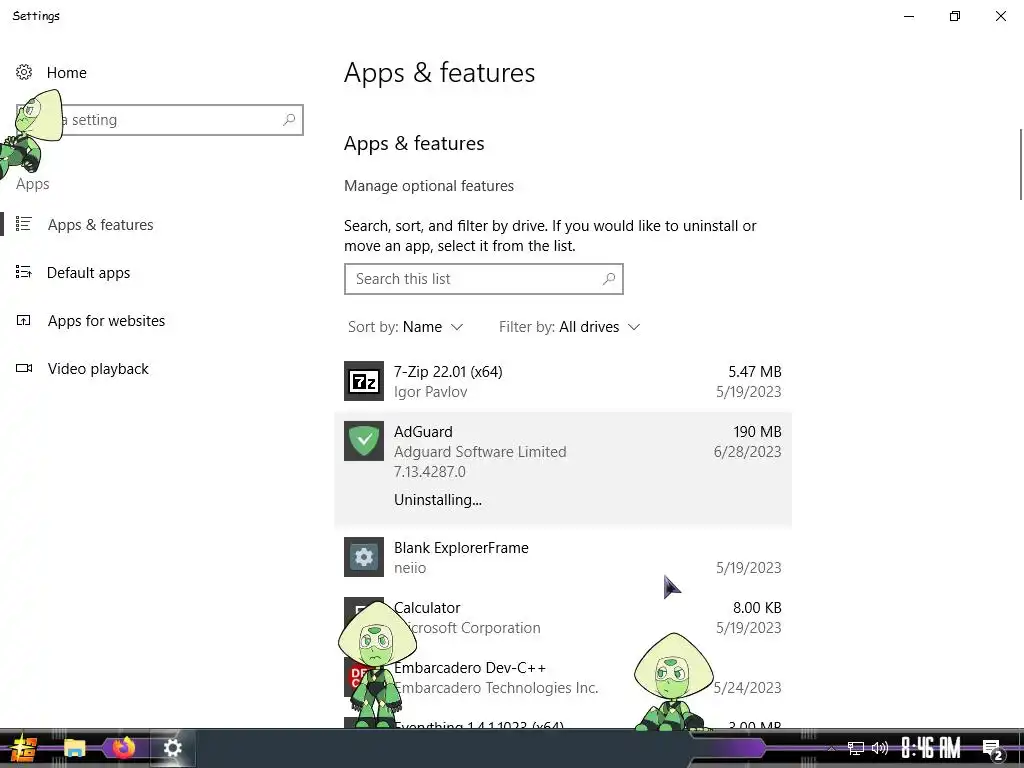Screen dimensions: 1024x768
Task: Click Adguard Software Limited publisher text
Action: click(x=480, y=452)
